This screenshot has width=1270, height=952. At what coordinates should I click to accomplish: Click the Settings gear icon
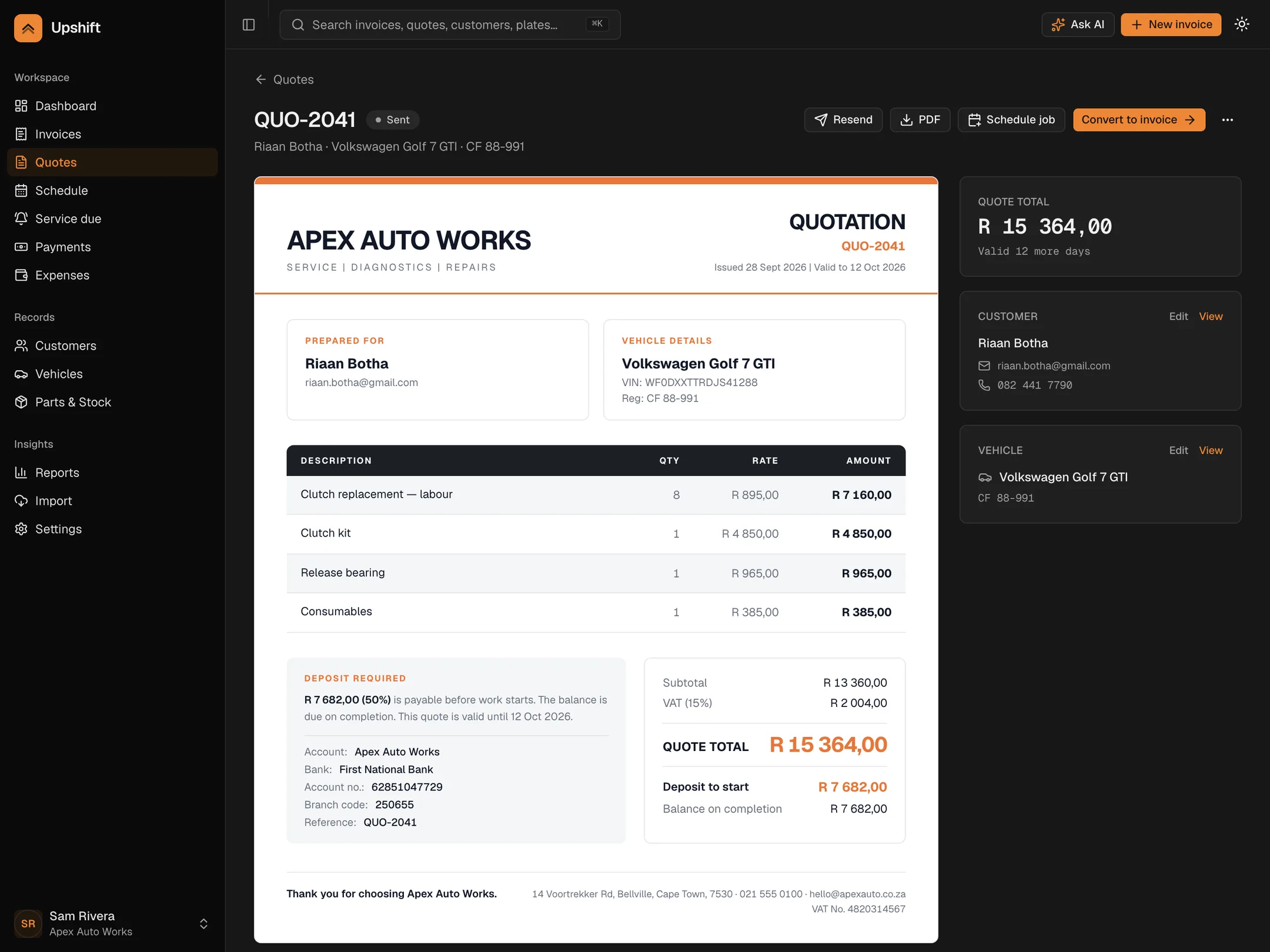21,529
